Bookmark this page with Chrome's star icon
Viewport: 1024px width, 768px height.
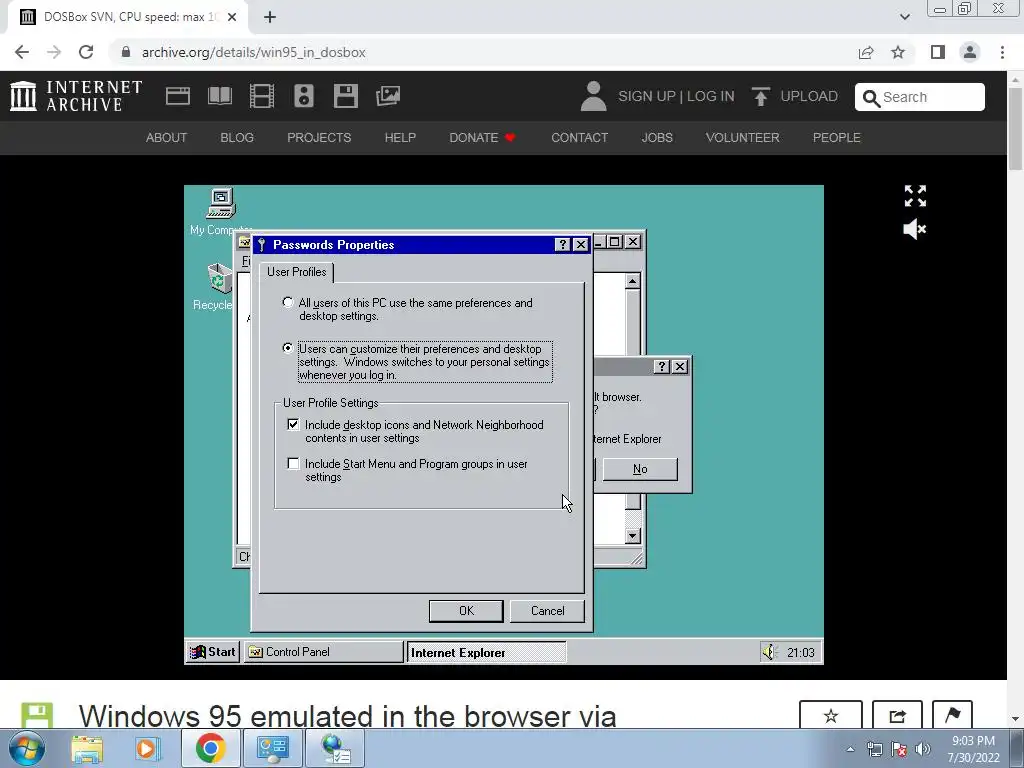(x=898, y=52)
